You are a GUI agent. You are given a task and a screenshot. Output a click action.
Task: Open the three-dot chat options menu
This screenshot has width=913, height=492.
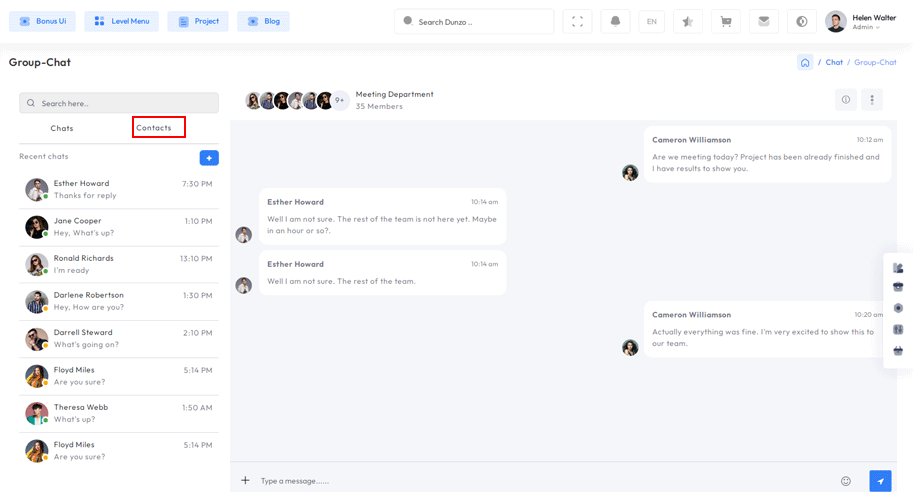(x=872, y=100)
